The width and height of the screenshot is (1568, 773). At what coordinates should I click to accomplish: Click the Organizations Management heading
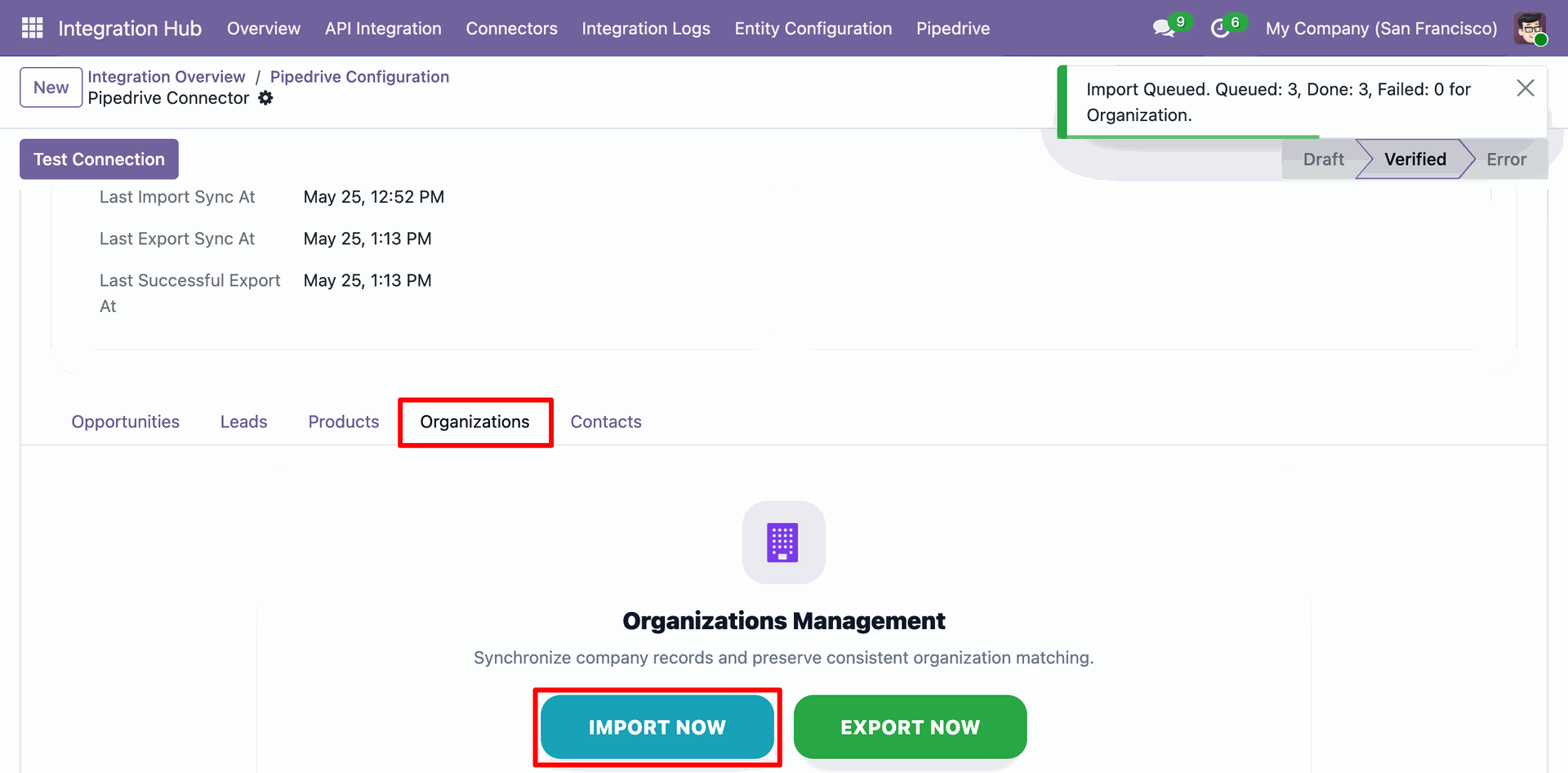784,621
